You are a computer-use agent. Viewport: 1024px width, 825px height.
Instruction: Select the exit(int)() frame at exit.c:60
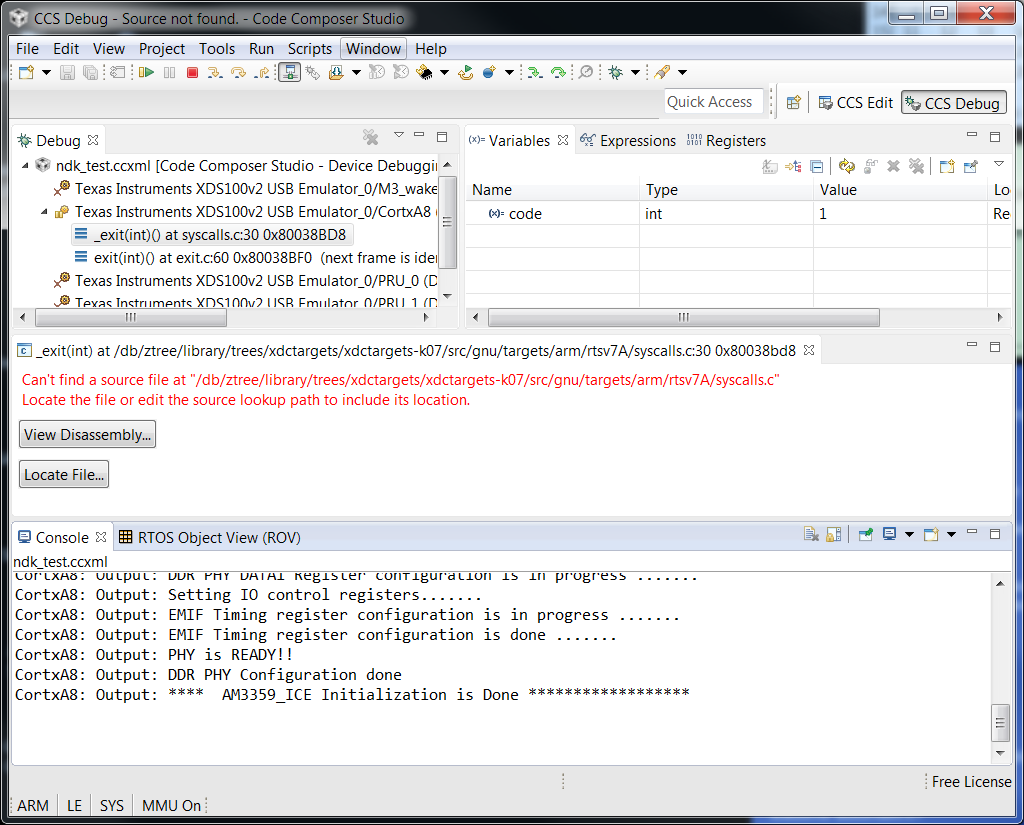pyautogui.click(x=256, y=258)
